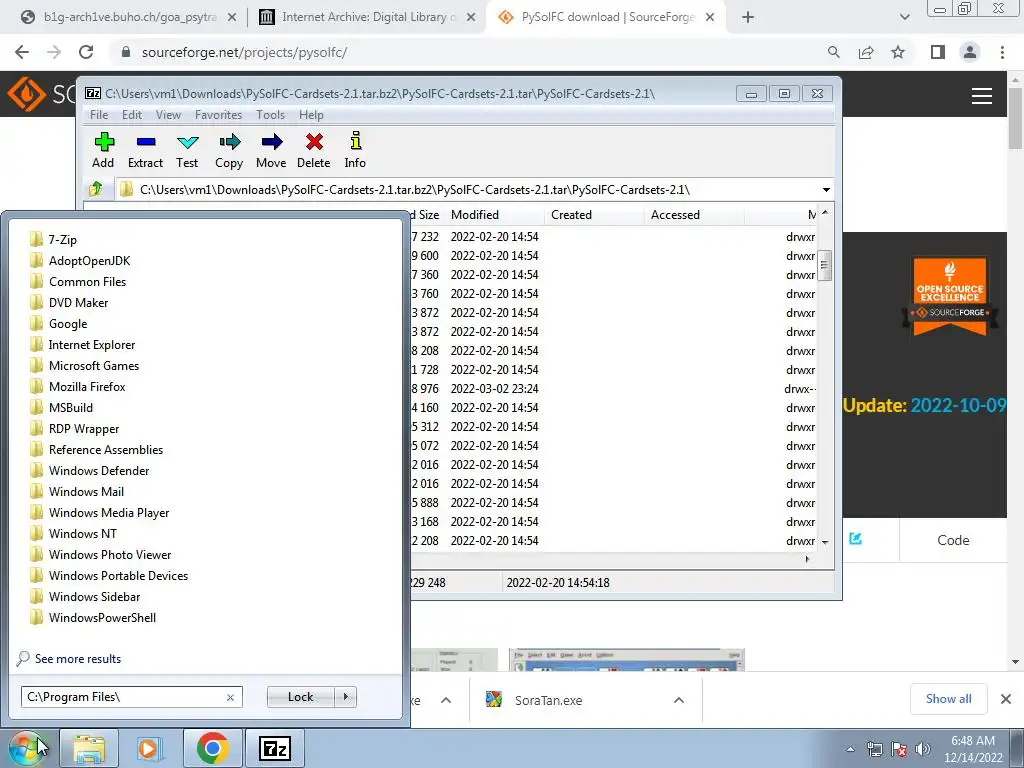Open the Info toolbar icon

tap(355, 150)
